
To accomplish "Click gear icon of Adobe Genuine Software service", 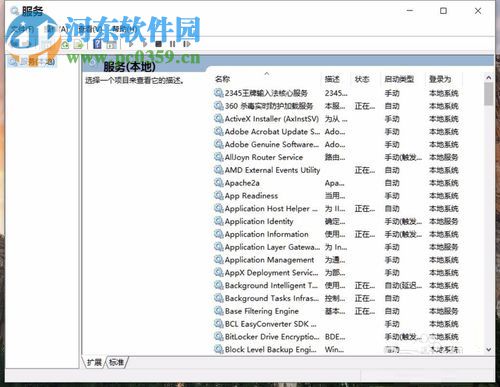I will (x=219, y=144).
